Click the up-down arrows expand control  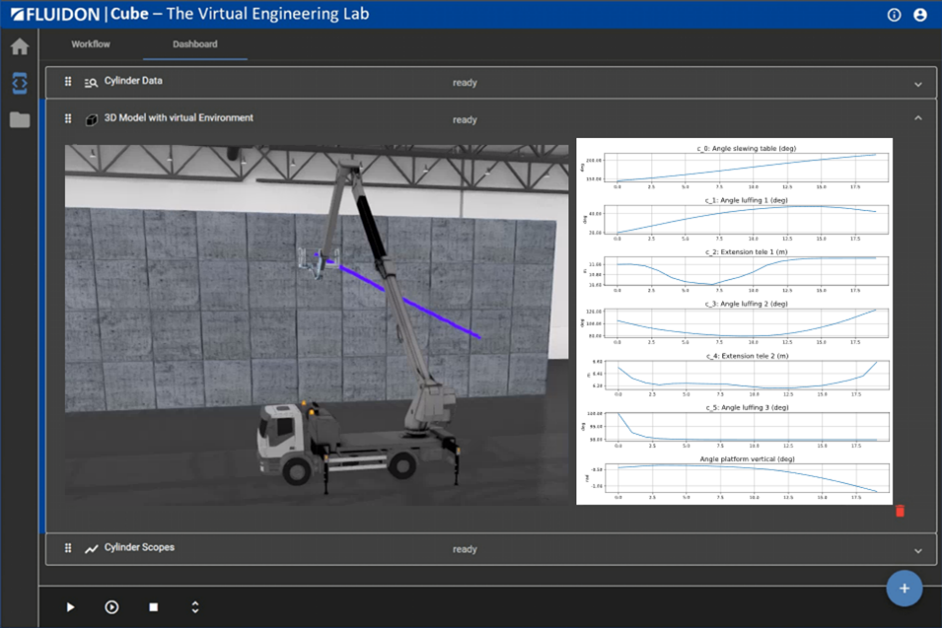coord(195,607)
